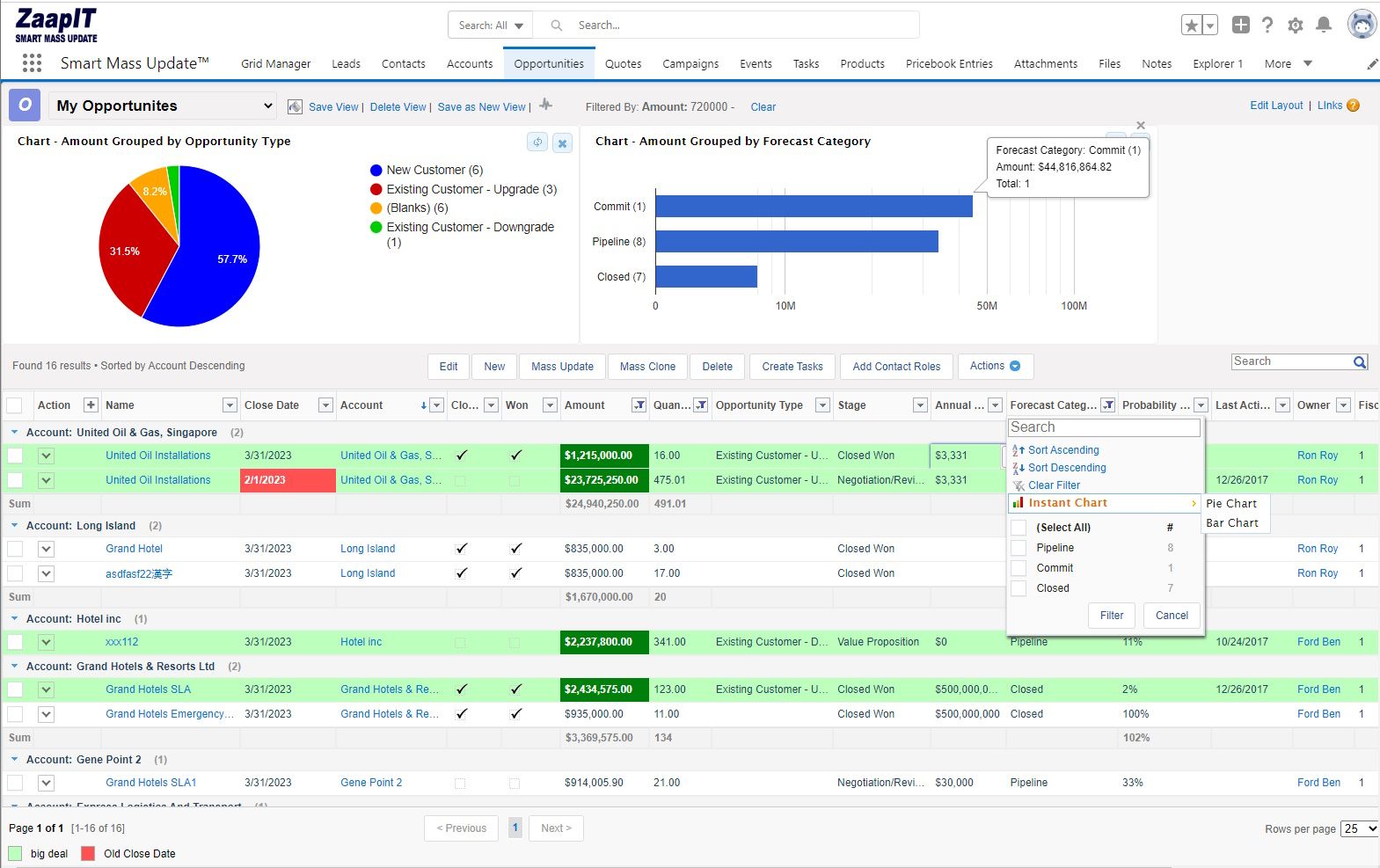Click the pin icon beside Save as New View
The width and height of the screenshot is (1380, 868).
[545, 105]
